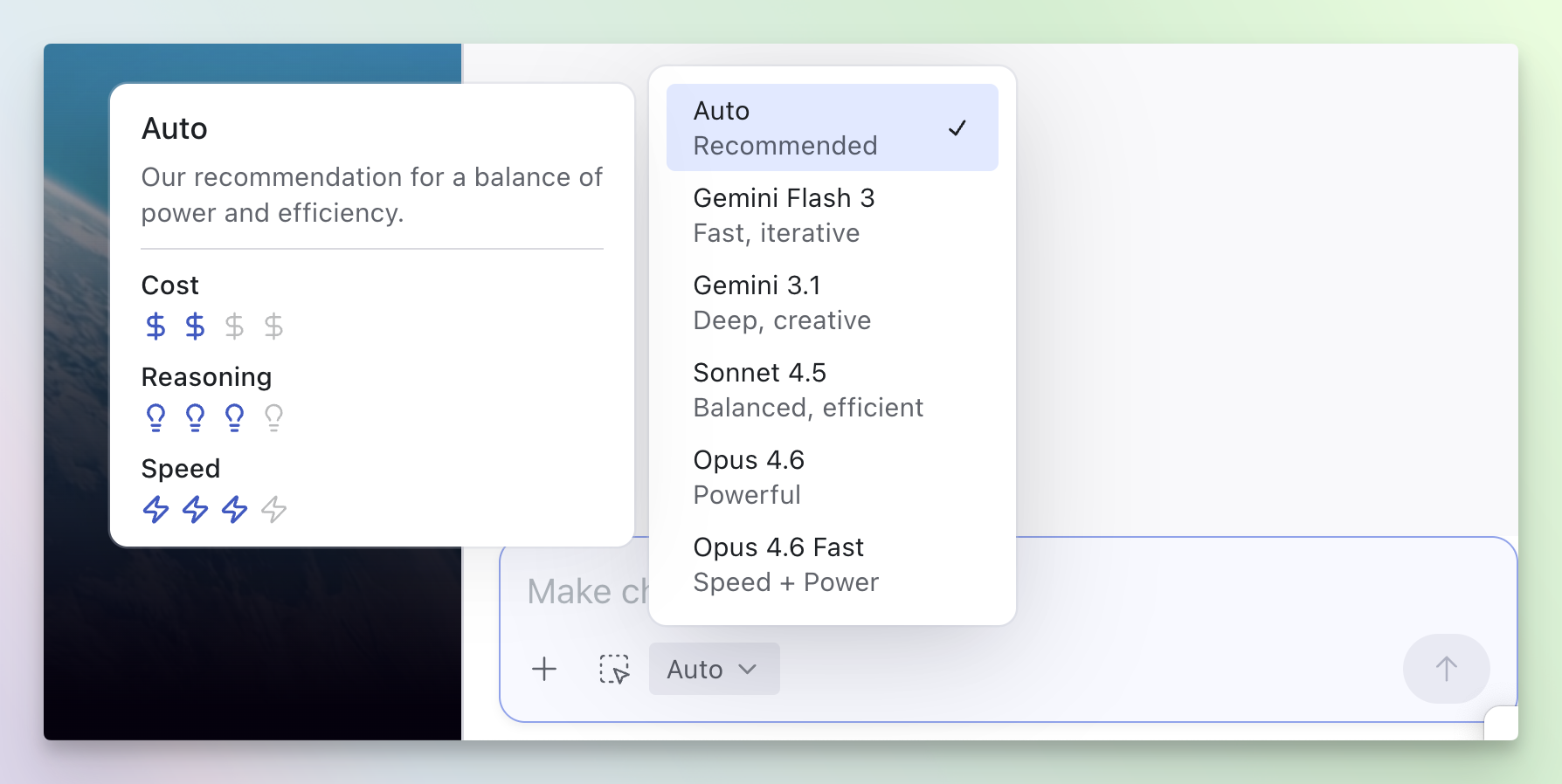Click the plus attach icon

tap(544, 669)
